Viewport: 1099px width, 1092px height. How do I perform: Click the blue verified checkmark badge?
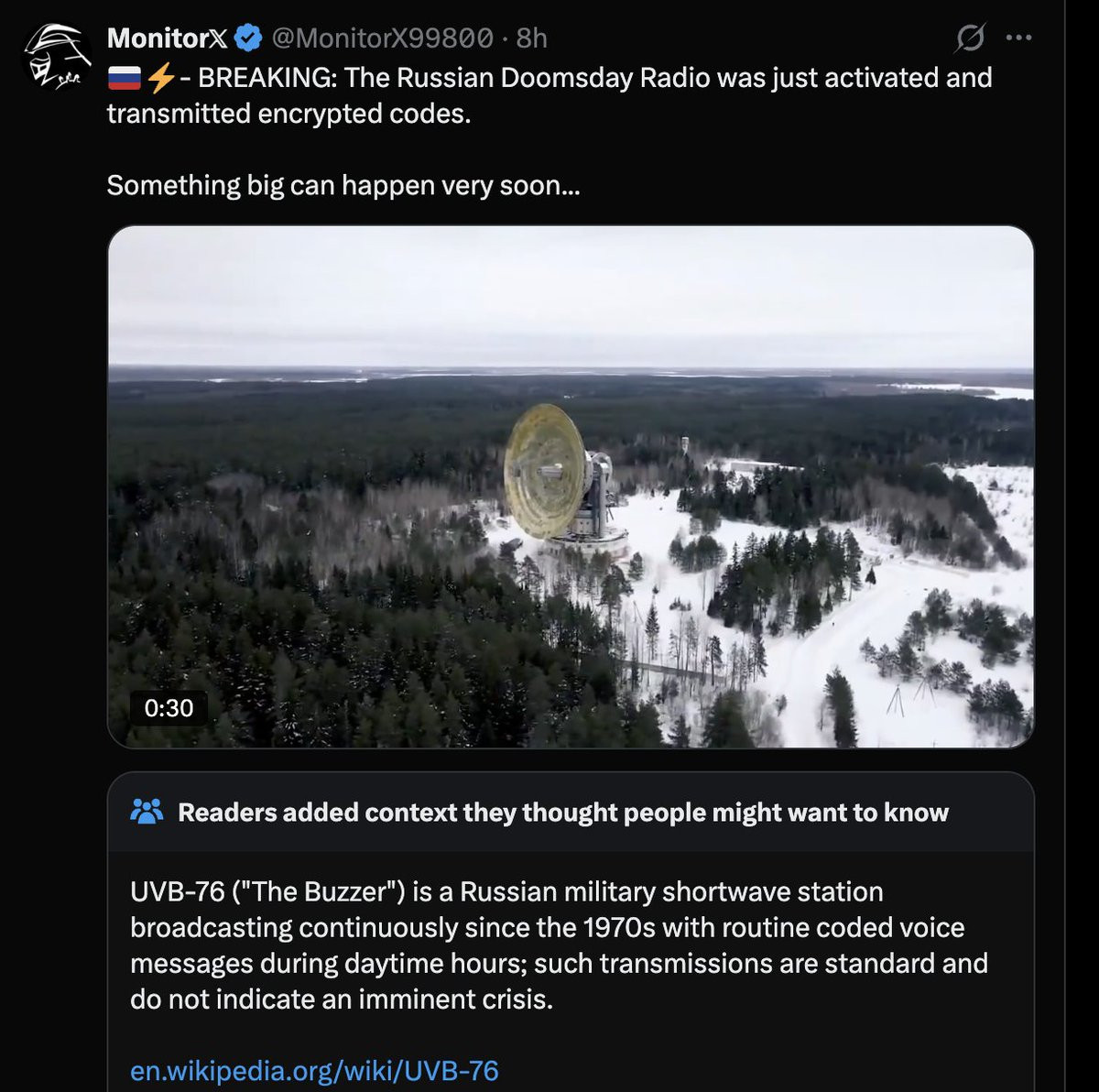coord(247,38)
